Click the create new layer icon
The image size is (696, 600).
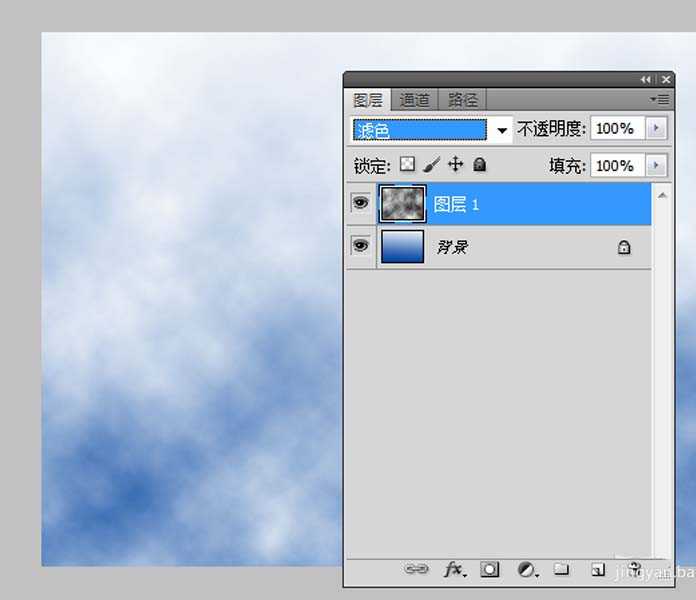tap(597, 569)
